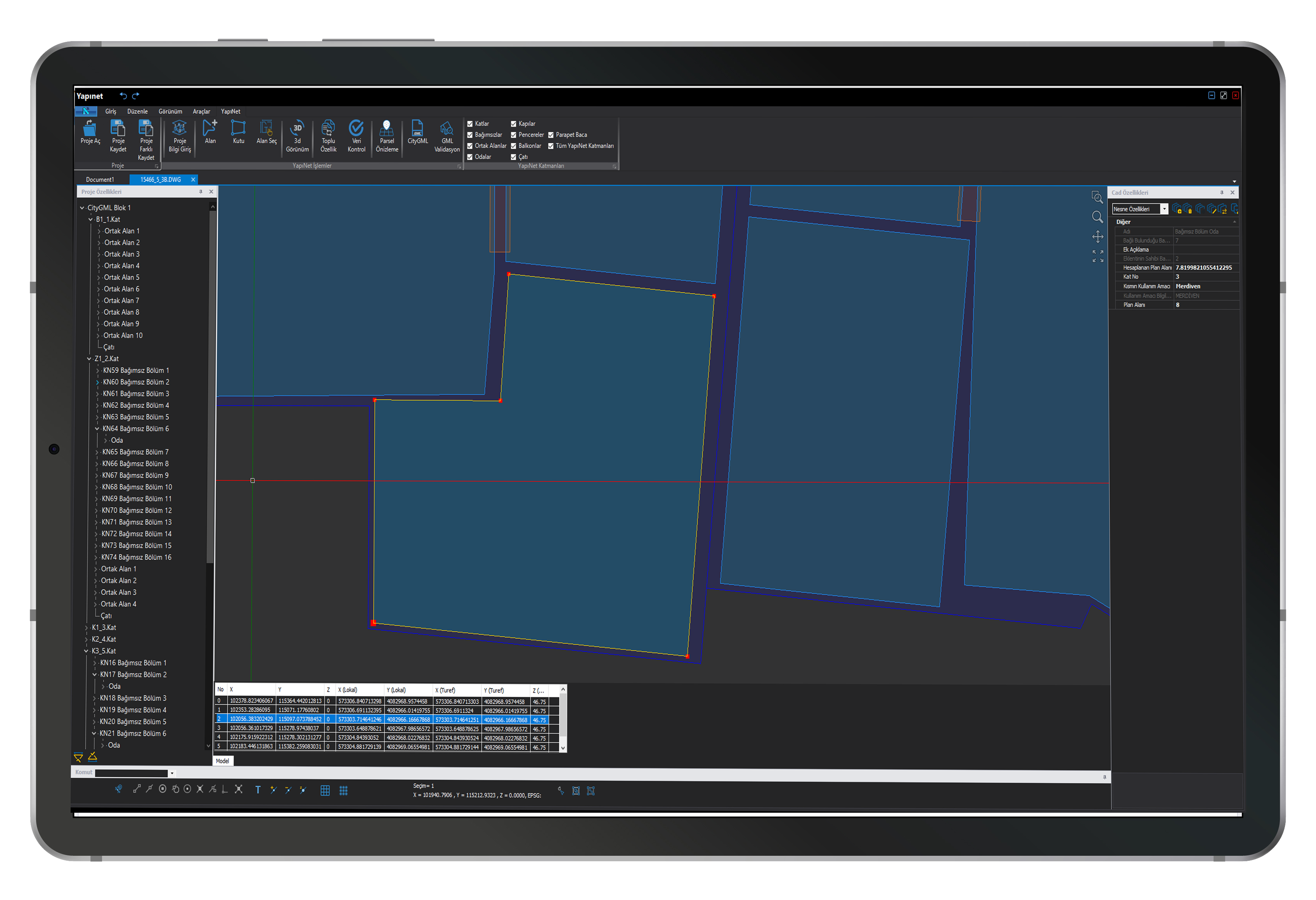Screen dimensions: 1316x900
Task: Toggle the Pencereler layer checkbox
Action: click(x=514, y=135)
